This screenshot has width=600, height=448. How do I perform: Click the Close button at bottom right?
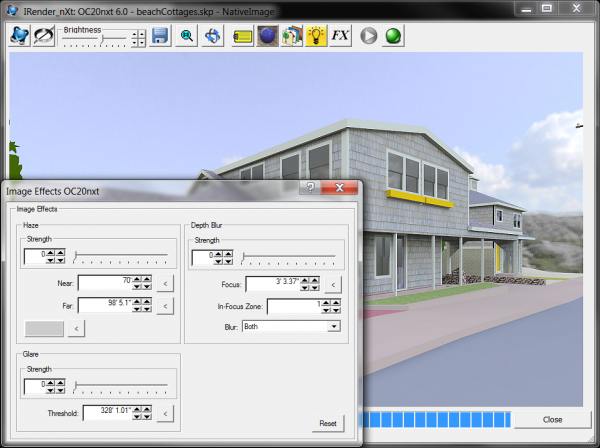[x=552, y=419]
